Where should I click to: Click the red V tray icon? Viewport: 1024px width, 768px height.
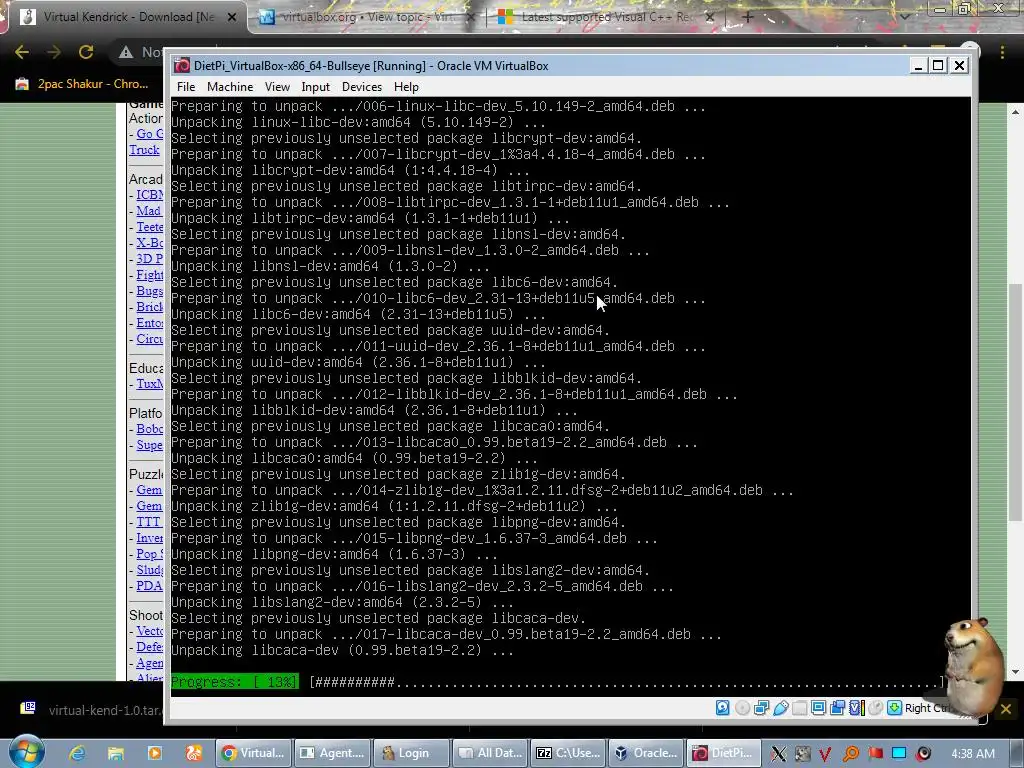(825, 754)
